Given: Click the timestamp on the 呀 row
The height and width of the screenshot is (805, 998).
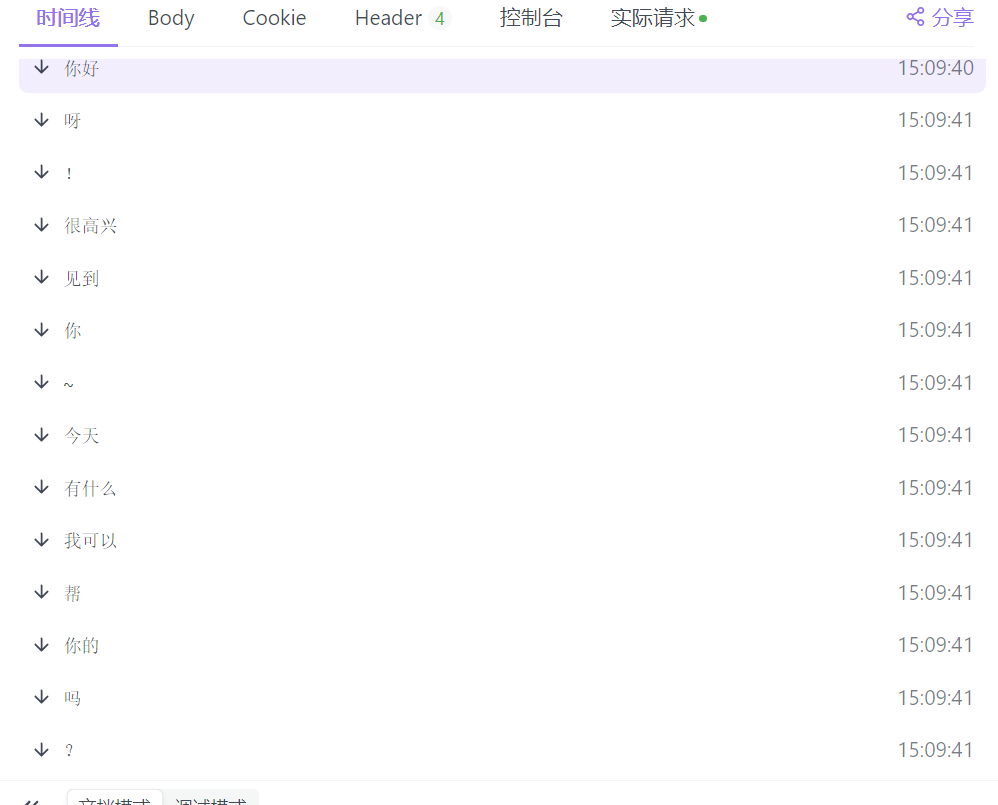Looking at the screenshot, I should (x=936, y=120).
